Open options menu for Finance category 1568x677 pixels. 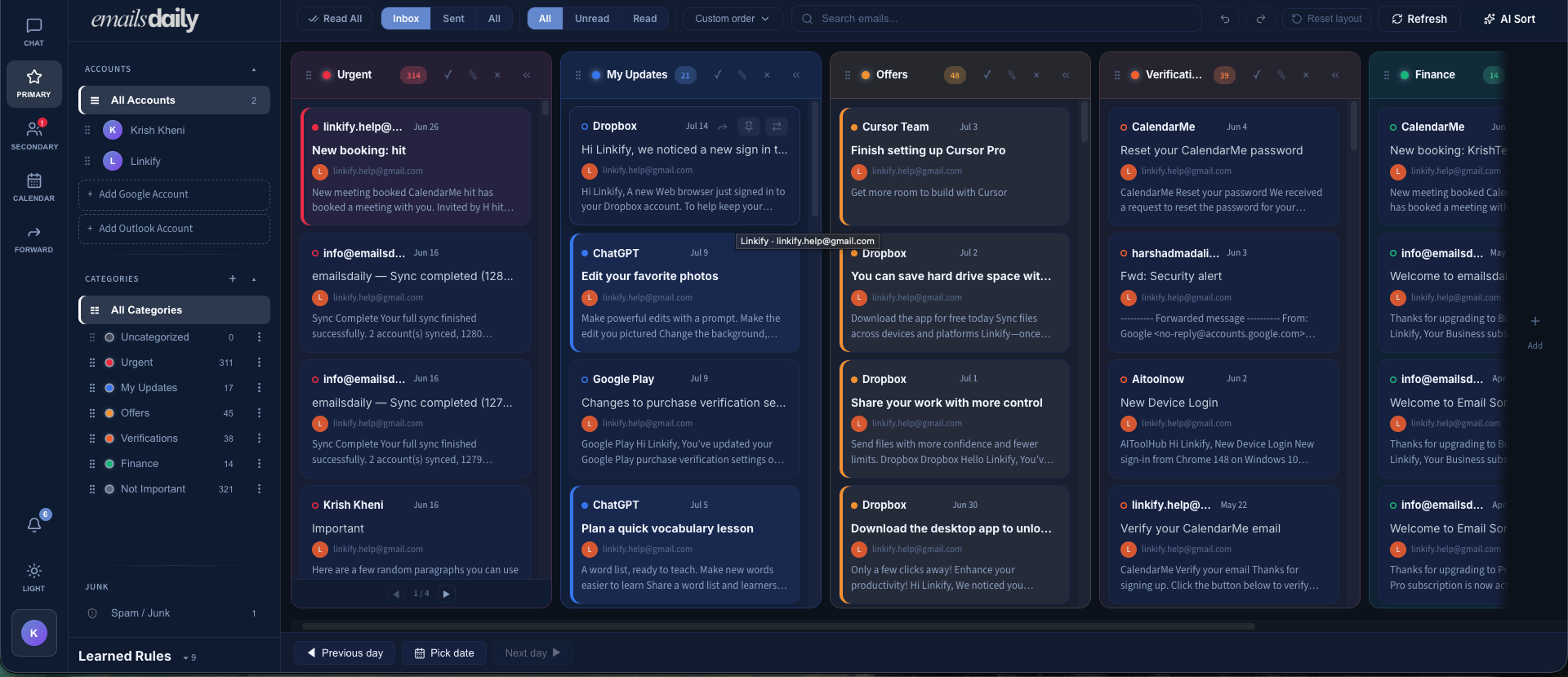259,464
